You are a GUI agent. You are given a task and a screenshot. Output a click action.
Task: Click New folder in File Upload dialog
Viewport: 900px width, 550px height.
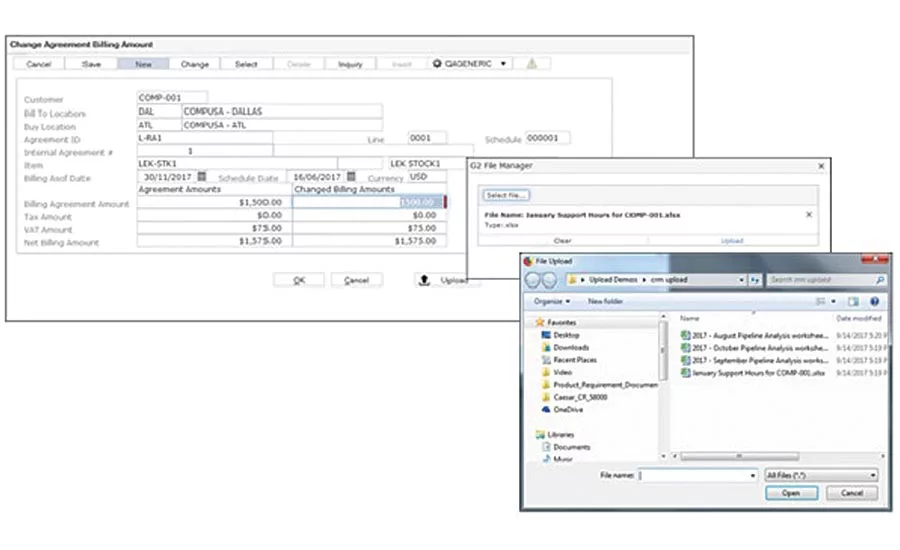[x=605, y=301]
